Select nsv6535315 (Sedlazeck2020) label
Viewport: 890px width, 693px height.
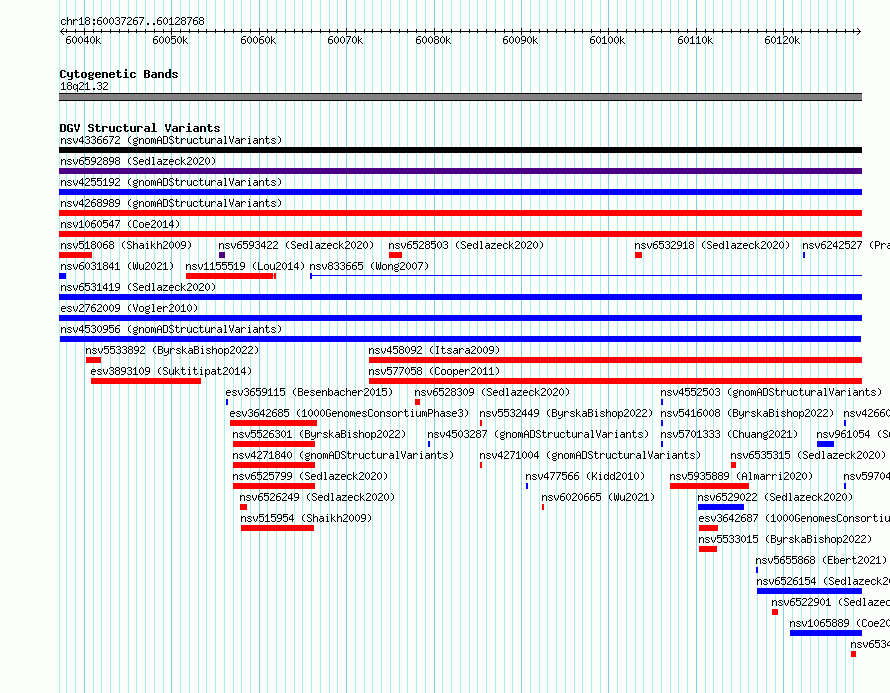808,455
